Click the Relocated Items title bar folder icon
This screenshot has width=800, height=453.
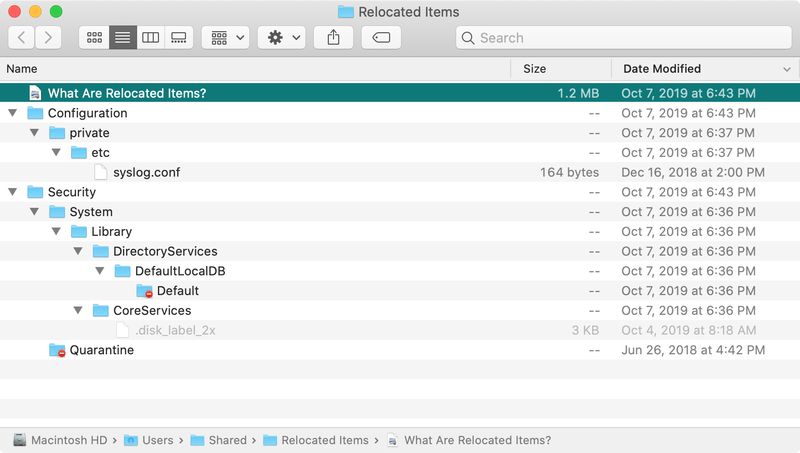tap(346, 12)
